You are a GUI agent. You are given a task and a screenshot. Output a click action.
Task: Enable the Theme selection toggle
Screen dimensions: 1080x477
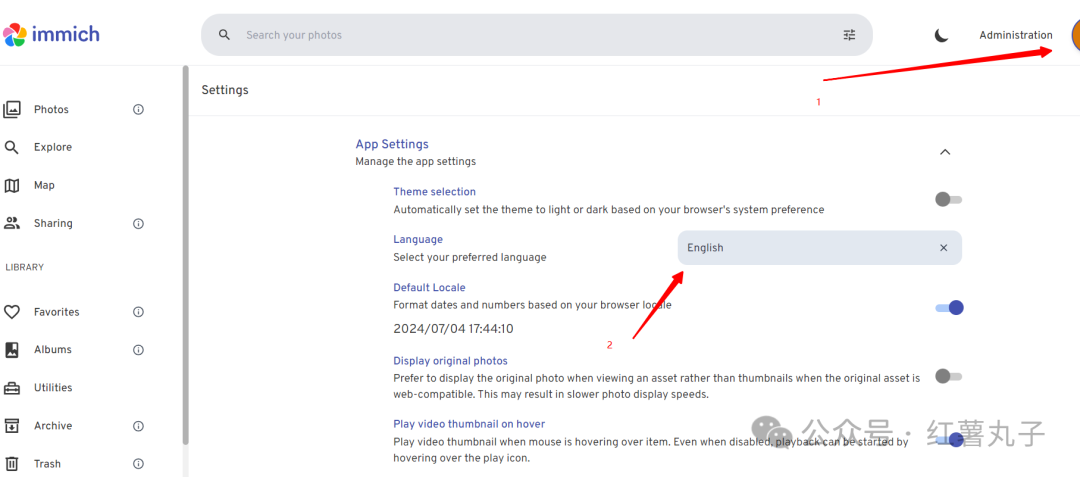pos(948,200)
